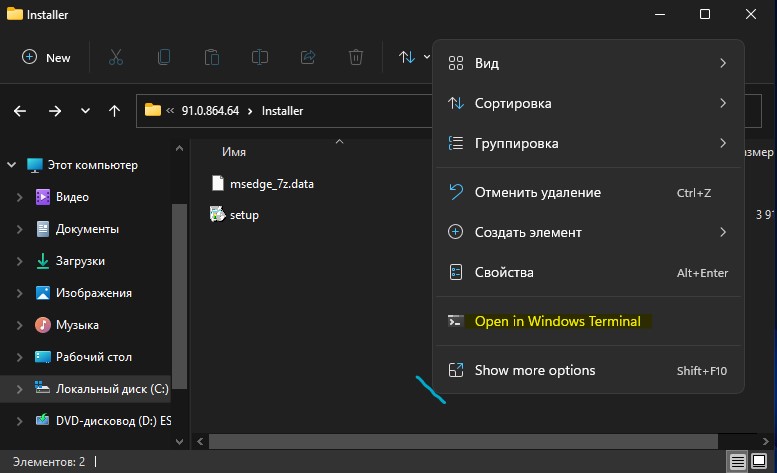Click 91.0.864.64 in the address bar
The height and width of the screenshot is (473, 777).
[210, 111]
